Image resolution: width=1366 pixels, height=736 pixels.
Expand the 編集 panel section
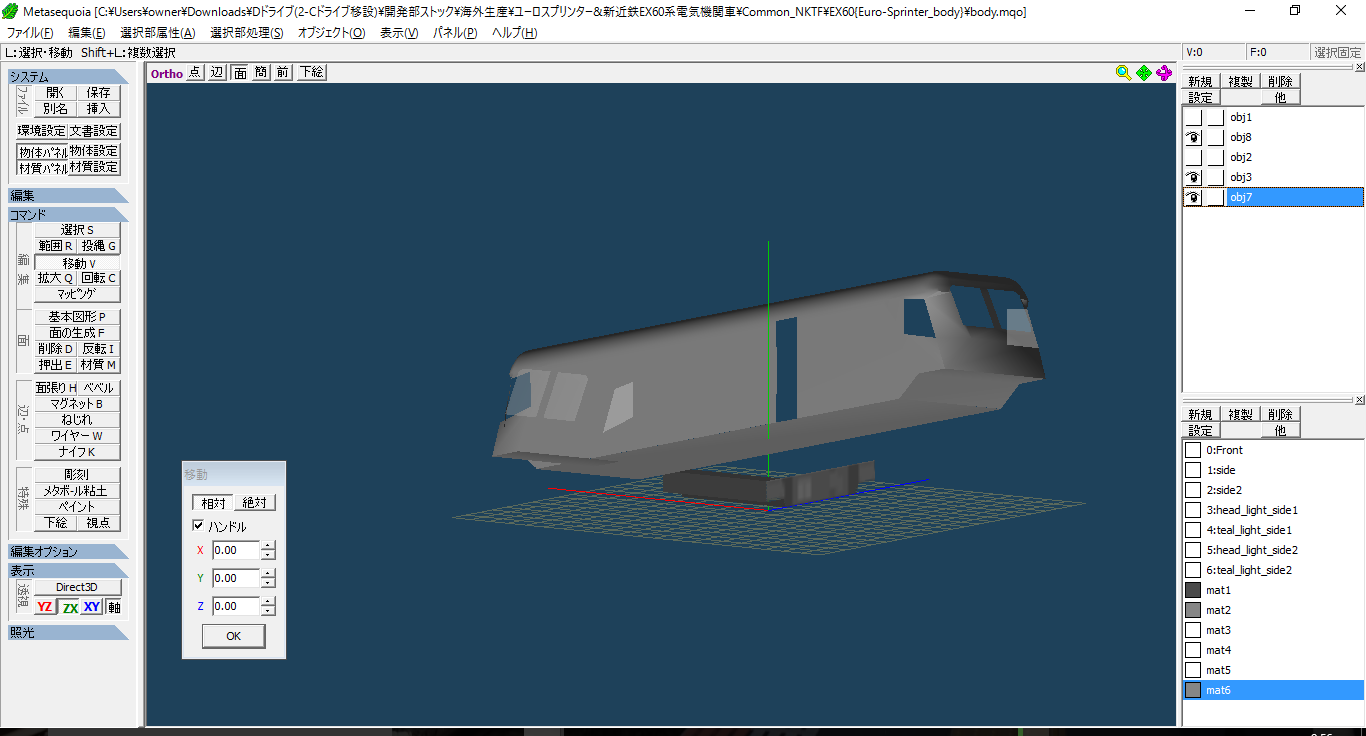pos(68,196)
